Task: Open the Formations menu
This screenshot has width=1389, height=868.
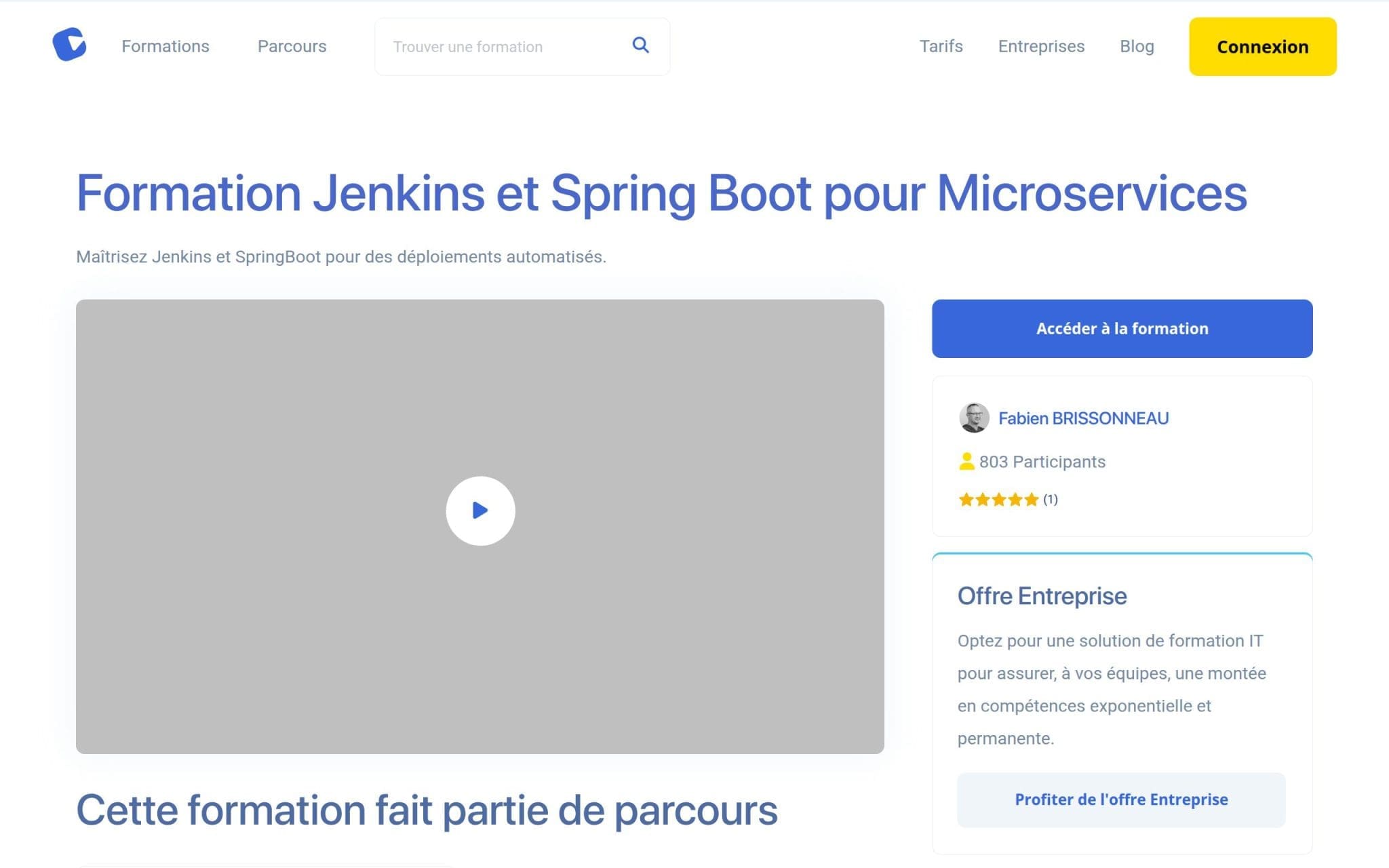Action: click(165, 46)
